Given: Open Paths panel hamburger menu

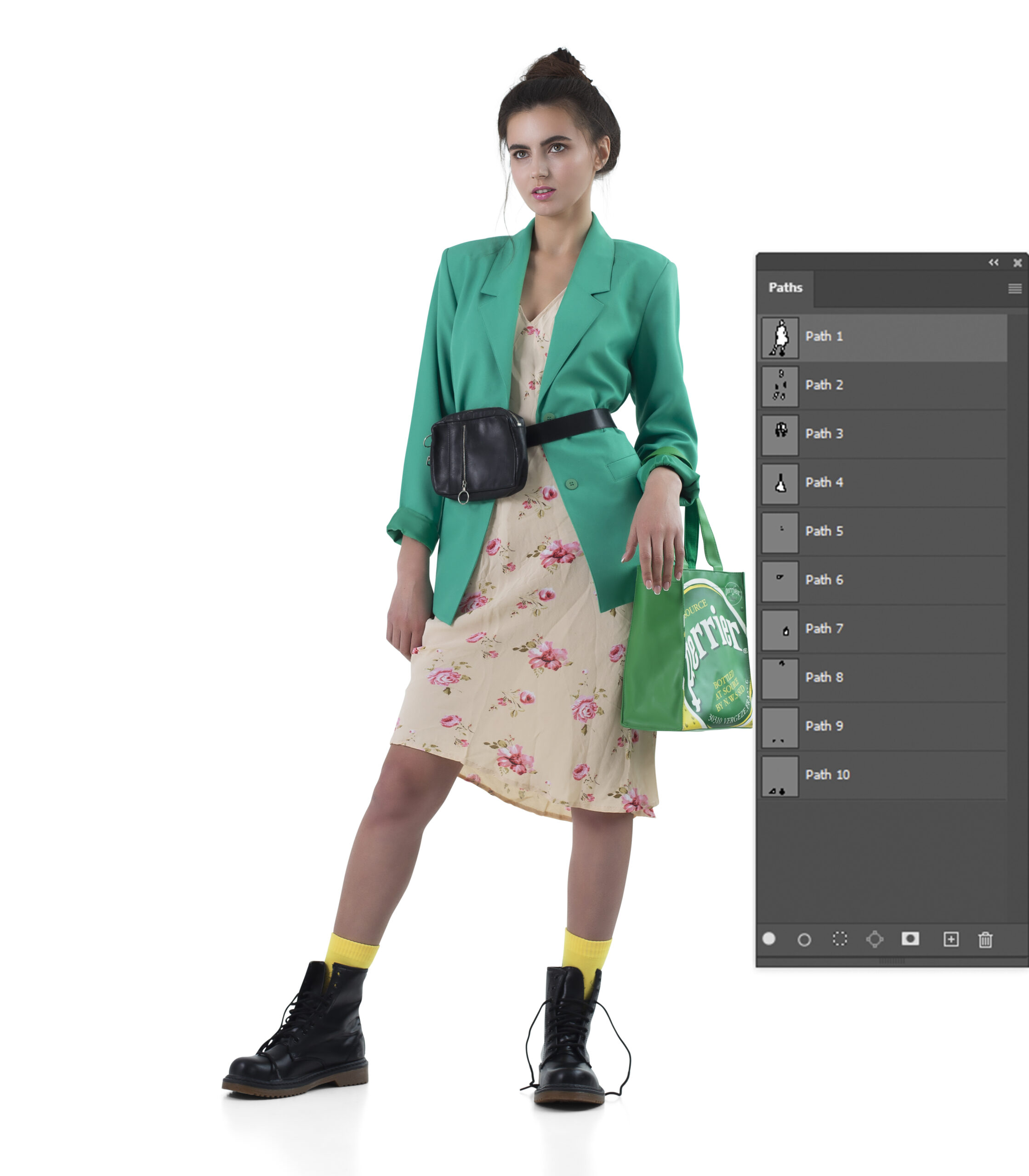Looking at the screenshot, I should [x=1015, y=288].
